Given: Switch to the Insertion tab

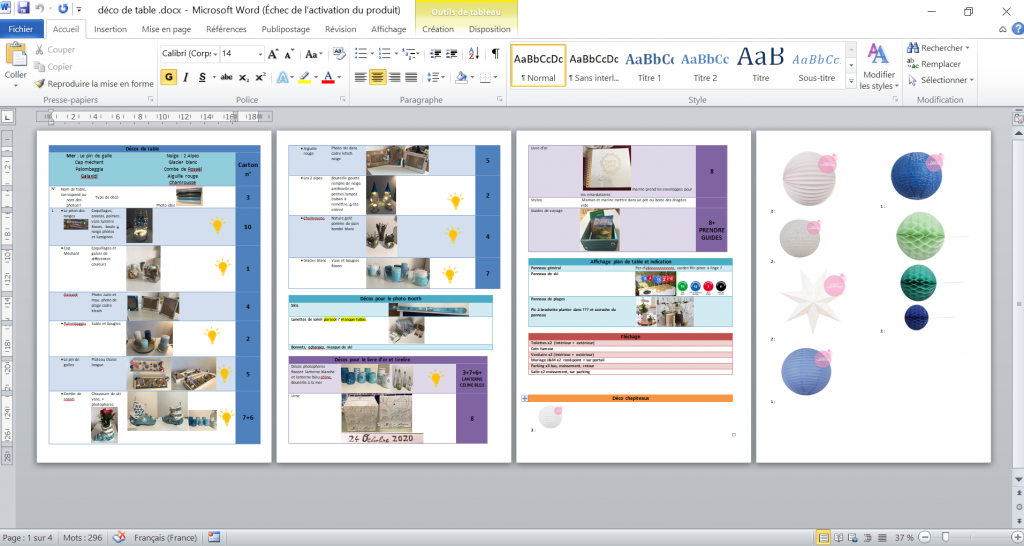Looking at the screenshot, I should 110,30.
